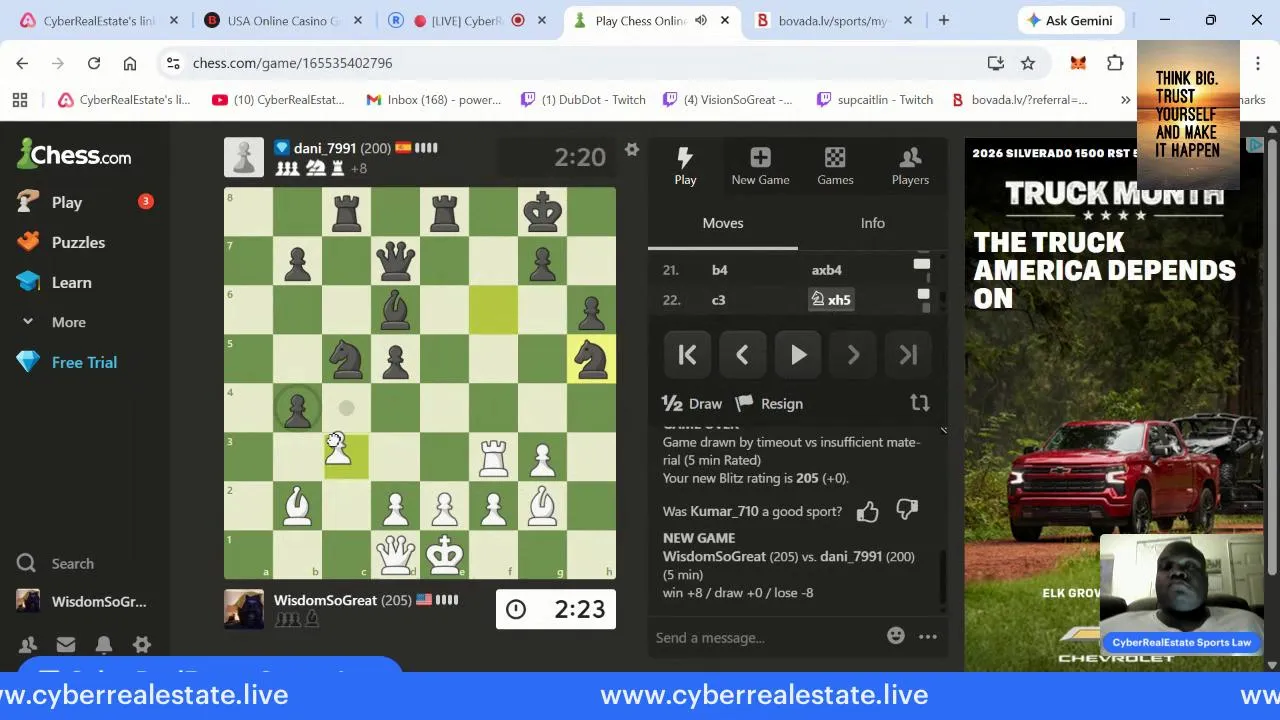Viewport: 1280px width, 720px height.
Task: Click the white queen on d1
Action: point(395,554)
